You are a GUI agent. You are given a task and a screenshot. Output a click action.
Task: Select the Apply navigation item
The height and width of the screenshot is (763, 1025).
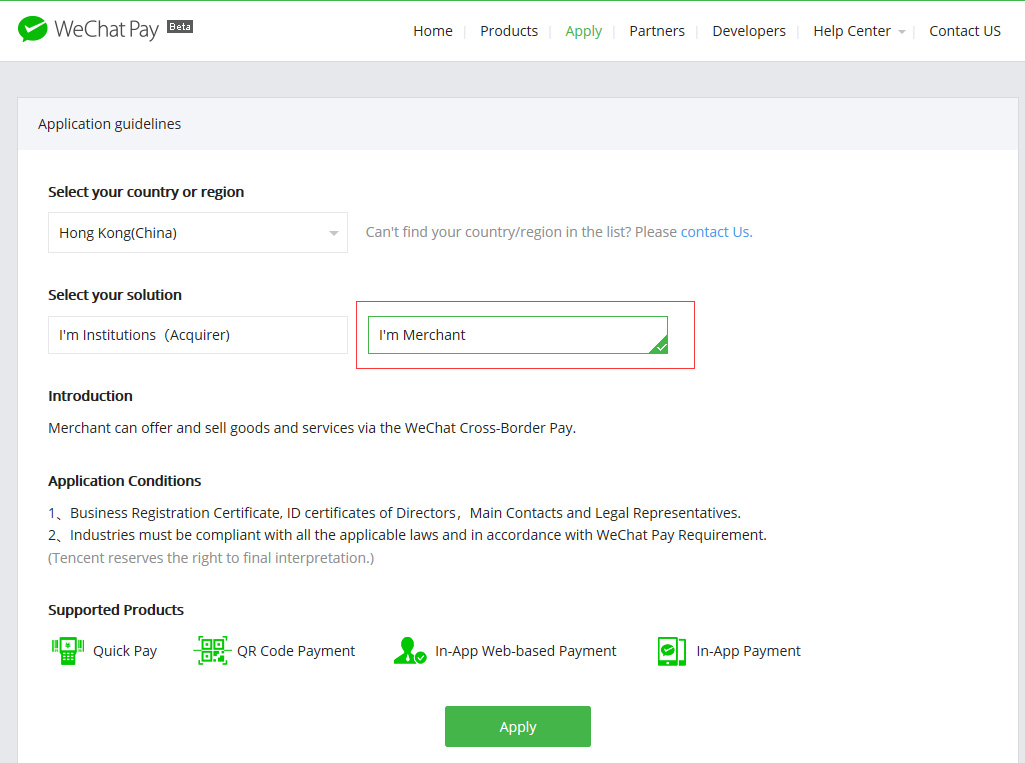pos(583,31)
